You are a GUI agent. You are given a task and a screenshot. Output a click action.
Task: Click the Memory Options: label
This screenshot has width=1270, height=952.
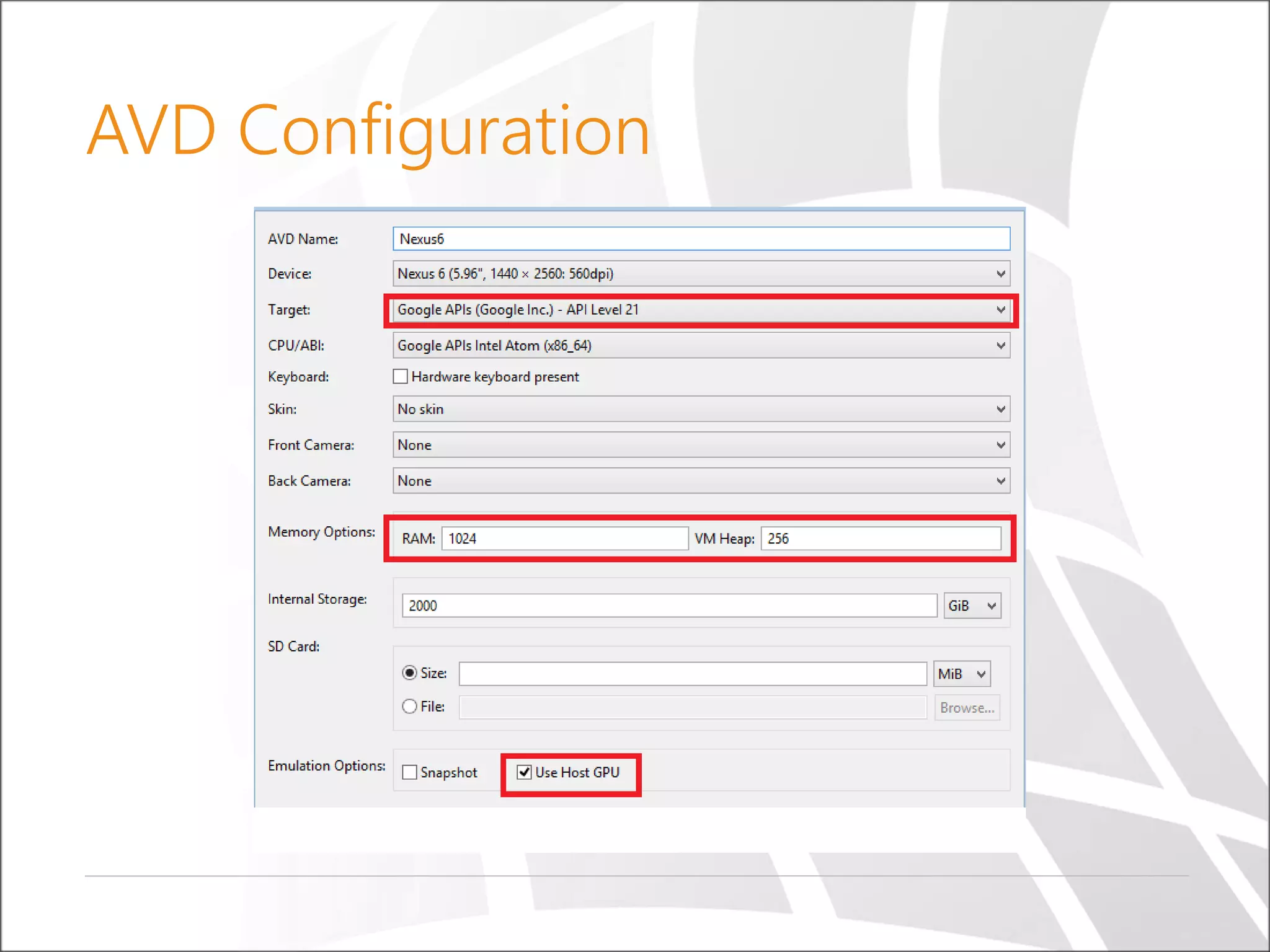point(321,532)
